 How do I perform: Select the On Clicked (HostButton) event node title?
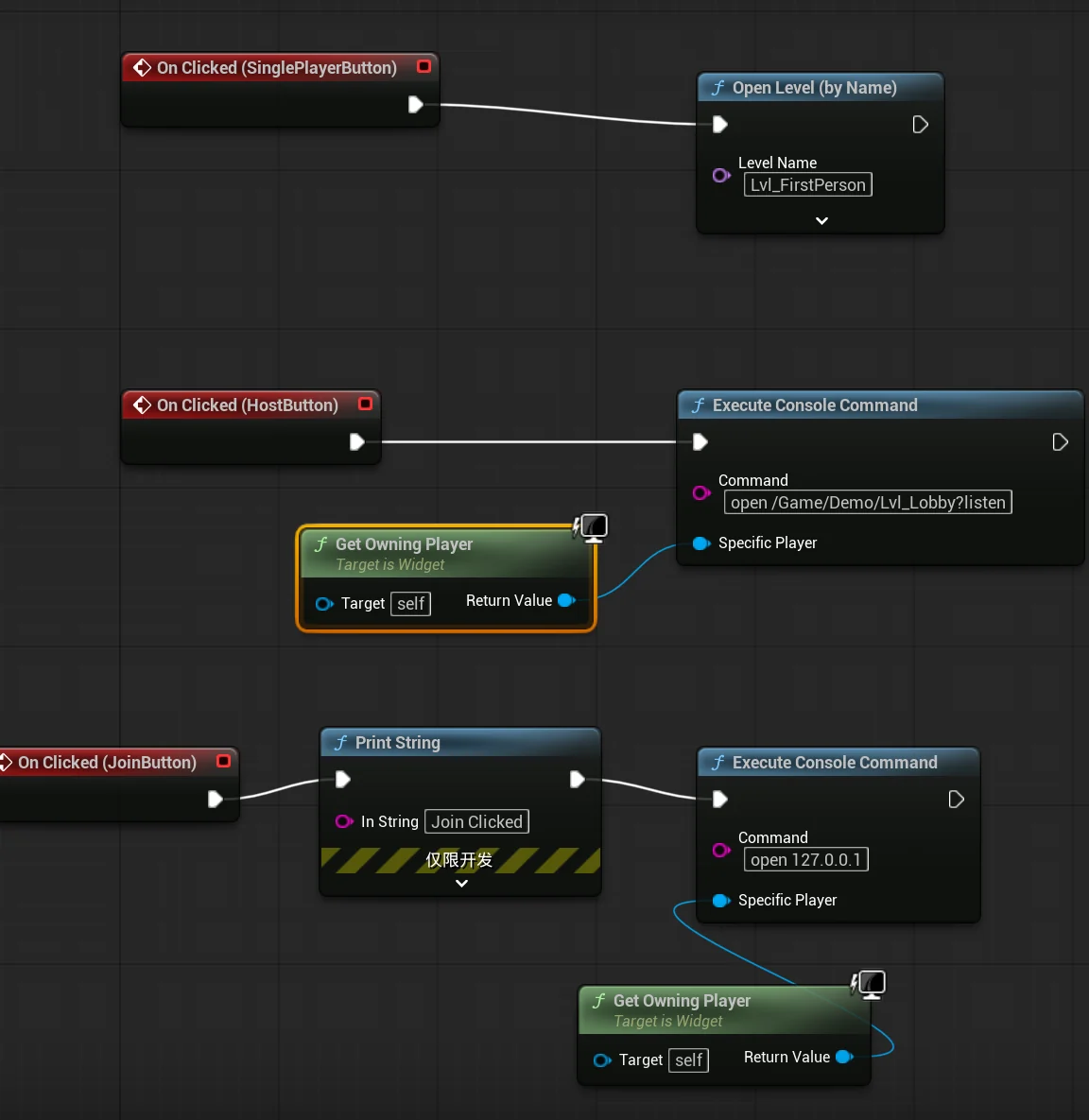coord(248,405)
